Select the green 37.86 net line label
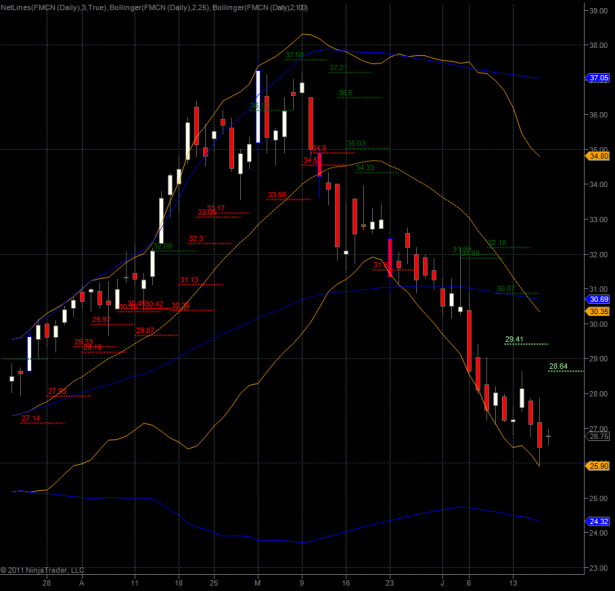This screenshot has width=615, height=591. click(x=294, y=54)
